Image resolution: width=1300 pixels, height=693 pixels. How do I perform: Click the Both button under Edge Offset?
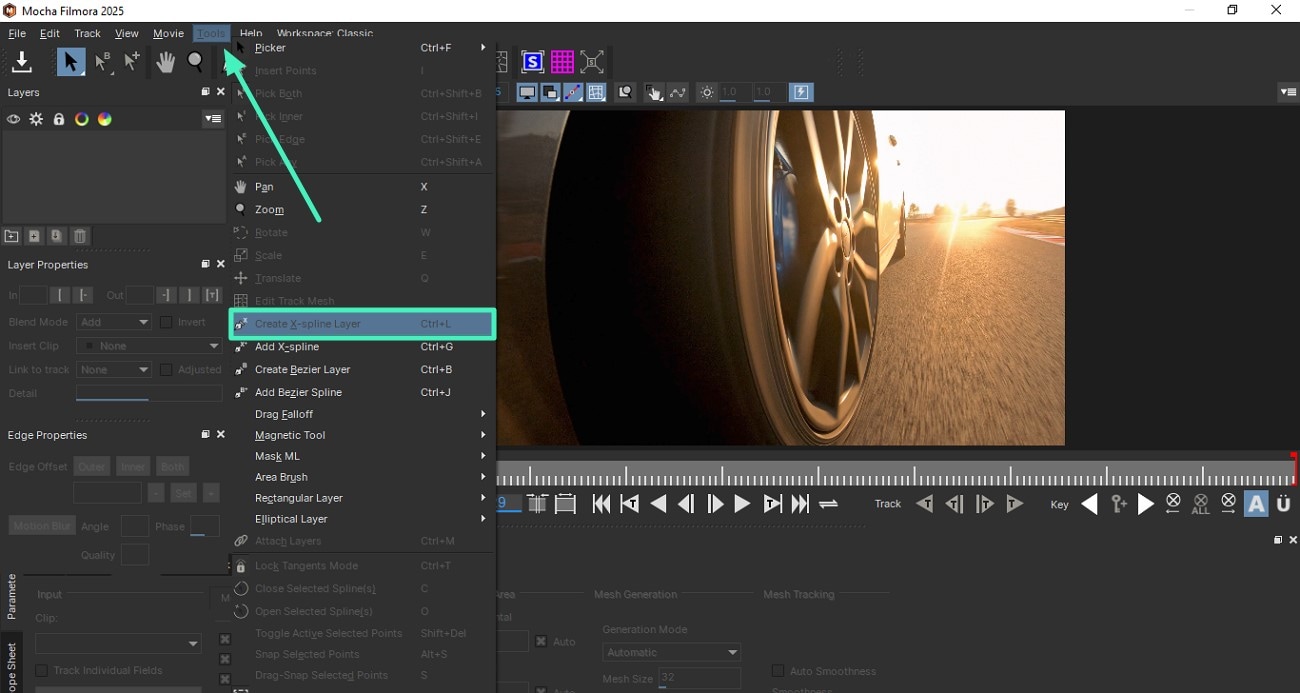click(x=172, y=466)
